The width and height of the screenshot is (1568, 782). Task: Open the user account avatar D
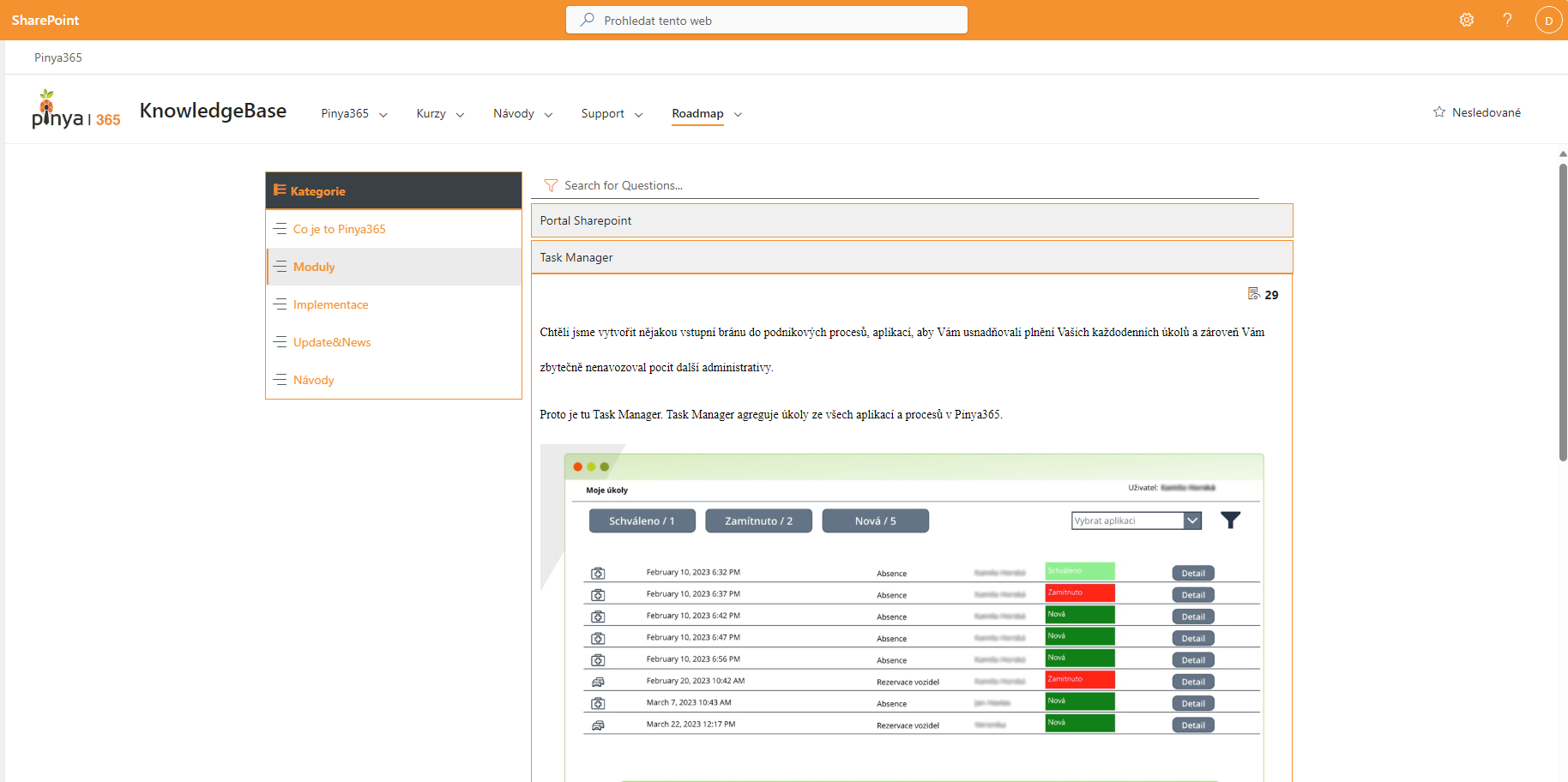point(1548,20)
